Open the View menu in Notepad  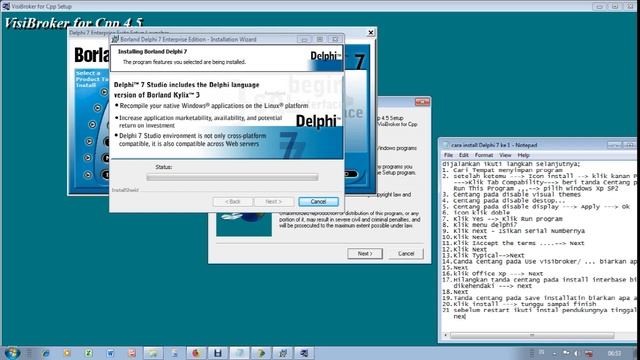click(x=505, y=155)
